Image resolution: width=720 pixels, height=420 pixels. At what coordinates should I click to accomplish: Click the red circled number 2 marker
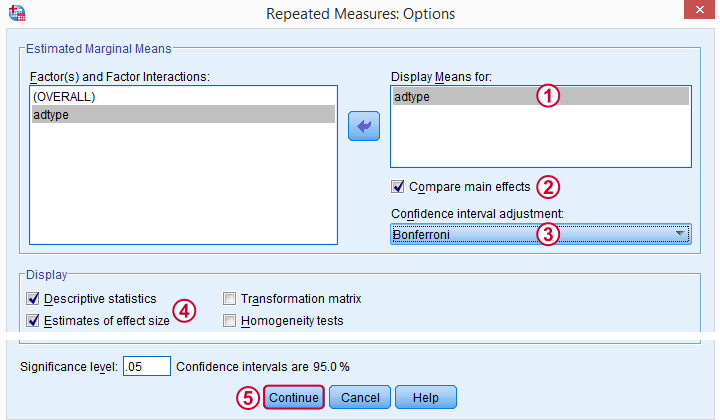coord(548,187)
